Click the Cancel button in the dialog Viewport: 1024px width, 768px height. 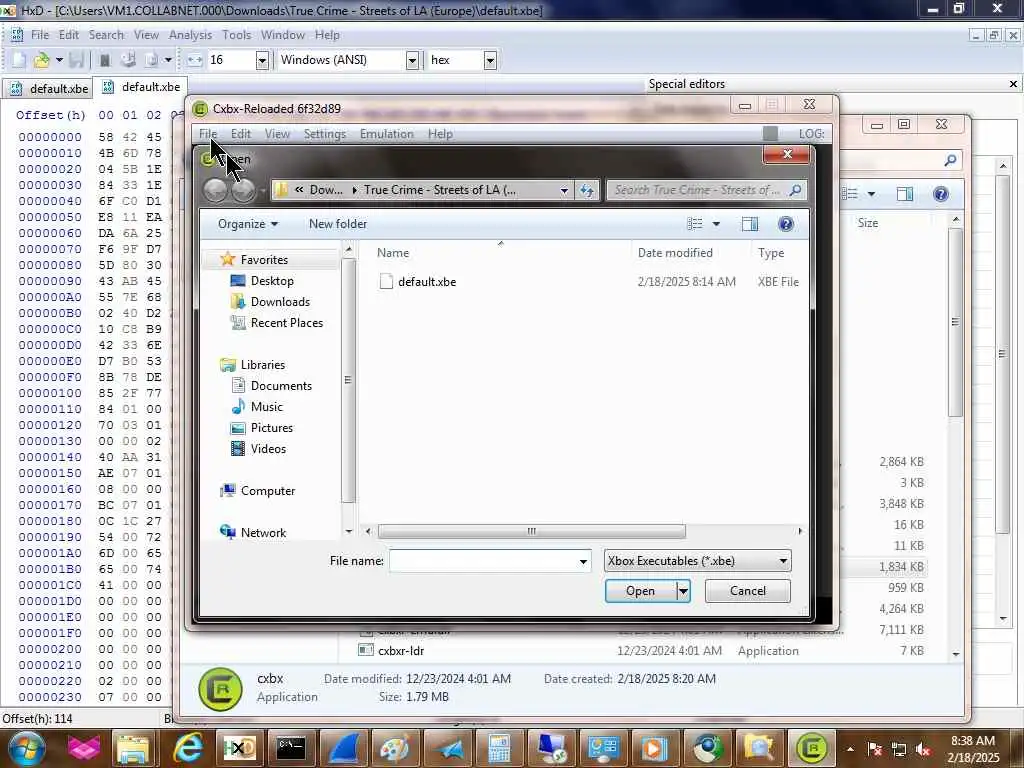pyautogui.click(x=748, y=591)
